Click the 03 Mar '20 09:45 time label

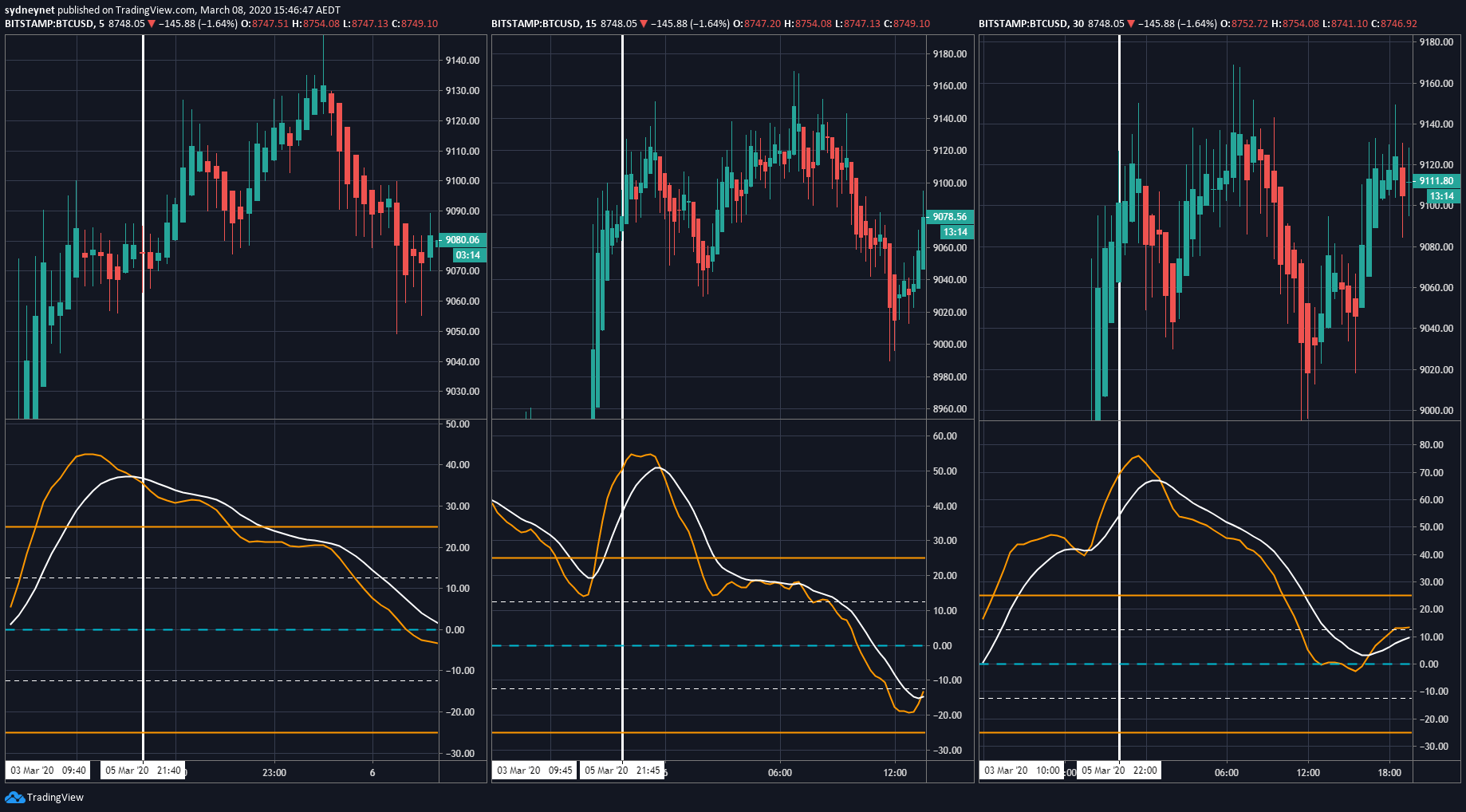pyautogui.click(x=534, y=771)
